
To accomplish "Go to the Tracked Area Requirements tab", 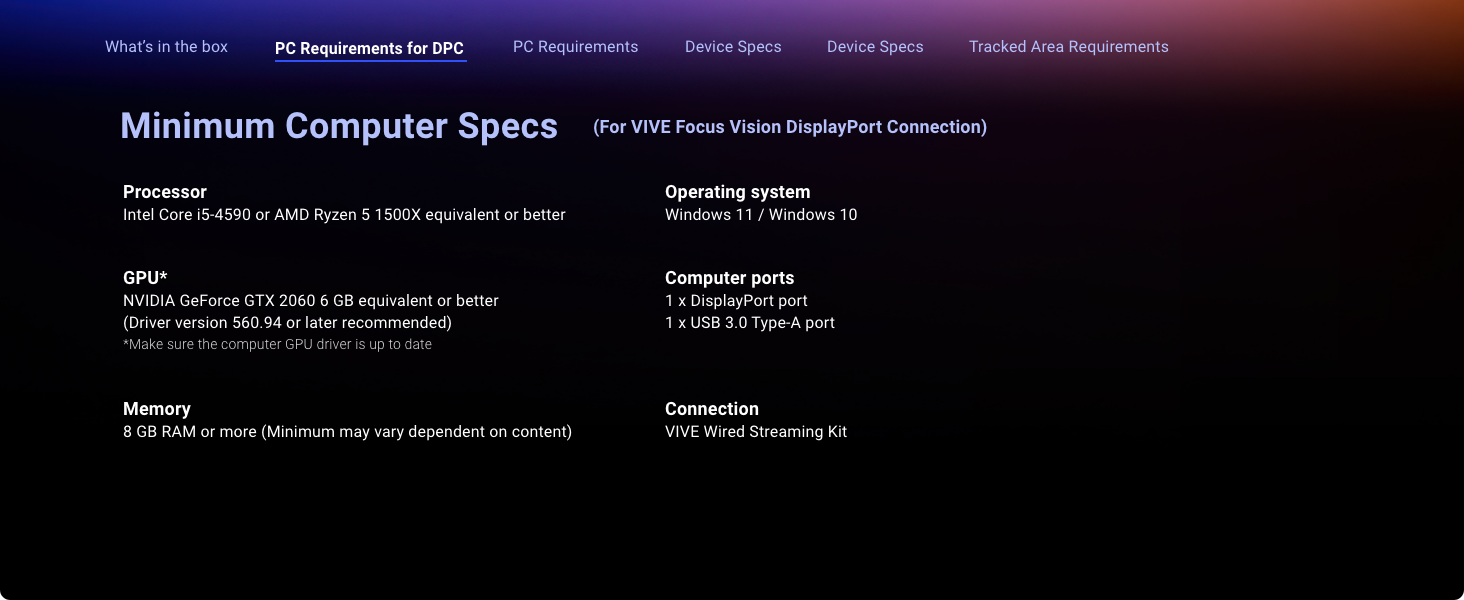I will [1068, 47].
